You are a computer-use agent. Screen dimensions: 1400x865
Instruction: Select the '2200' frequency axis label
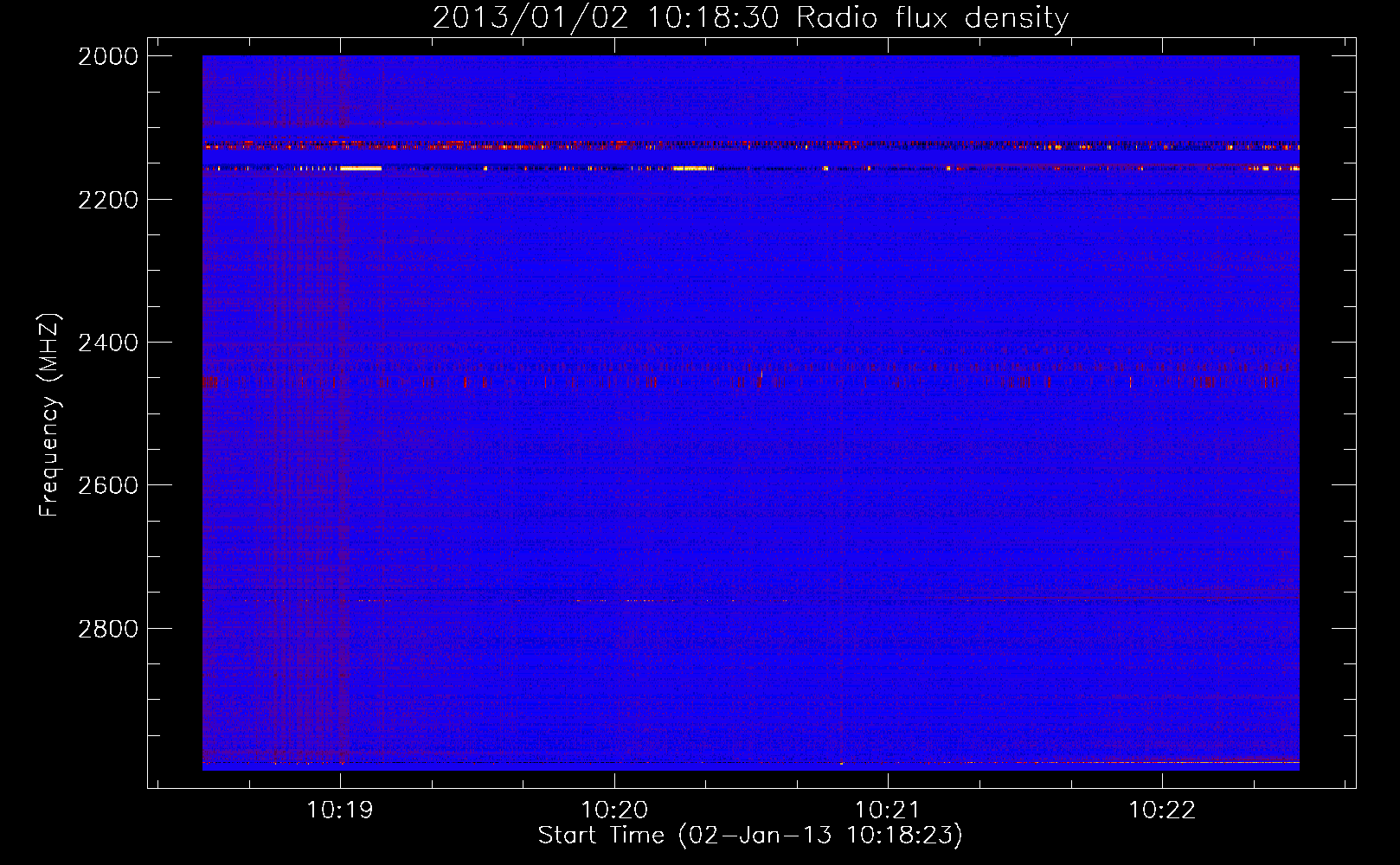[108, 200]
